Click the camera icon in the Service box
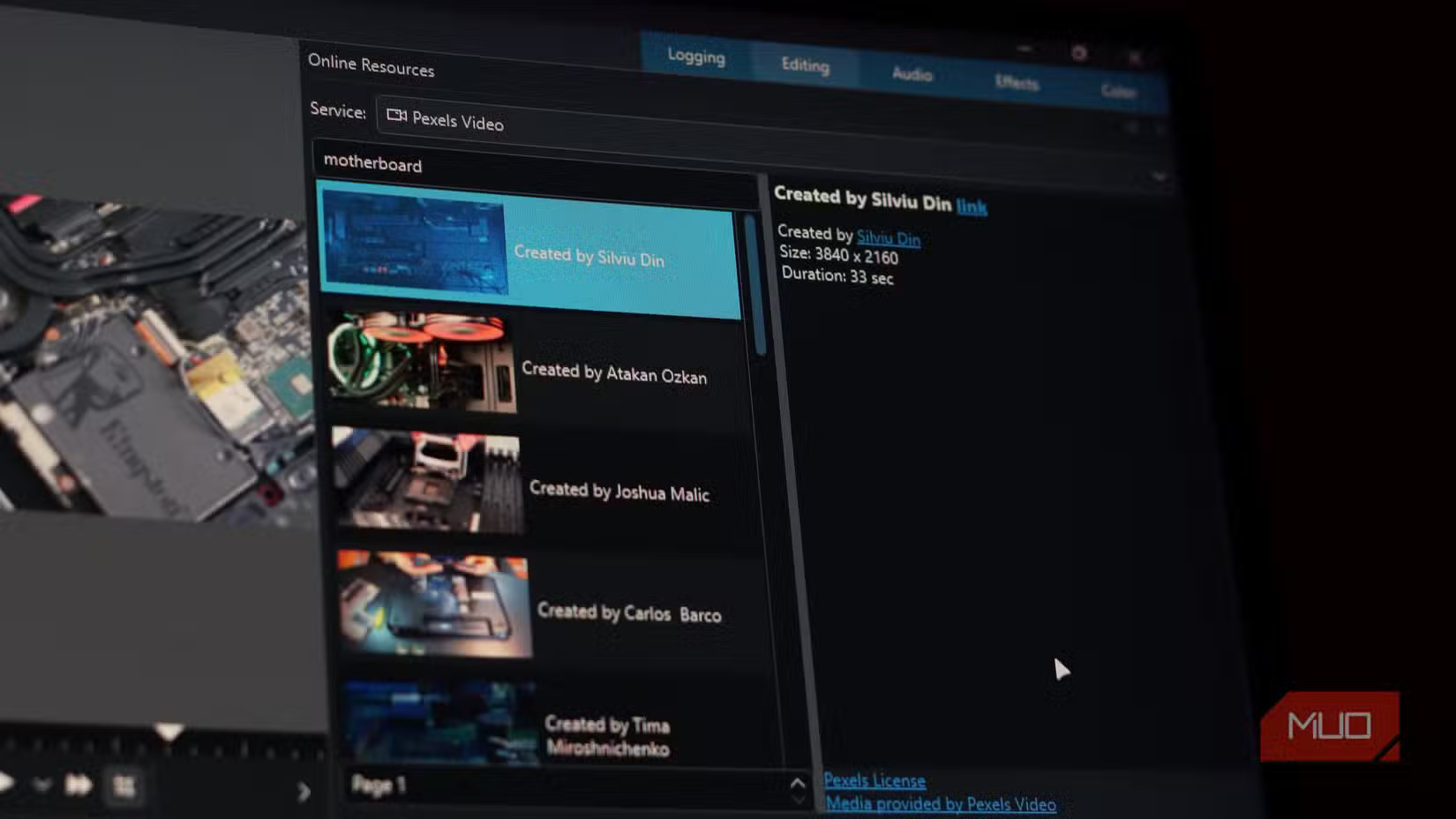The image size is (1456, 819). pyautogui.click(x=396, y=116)
